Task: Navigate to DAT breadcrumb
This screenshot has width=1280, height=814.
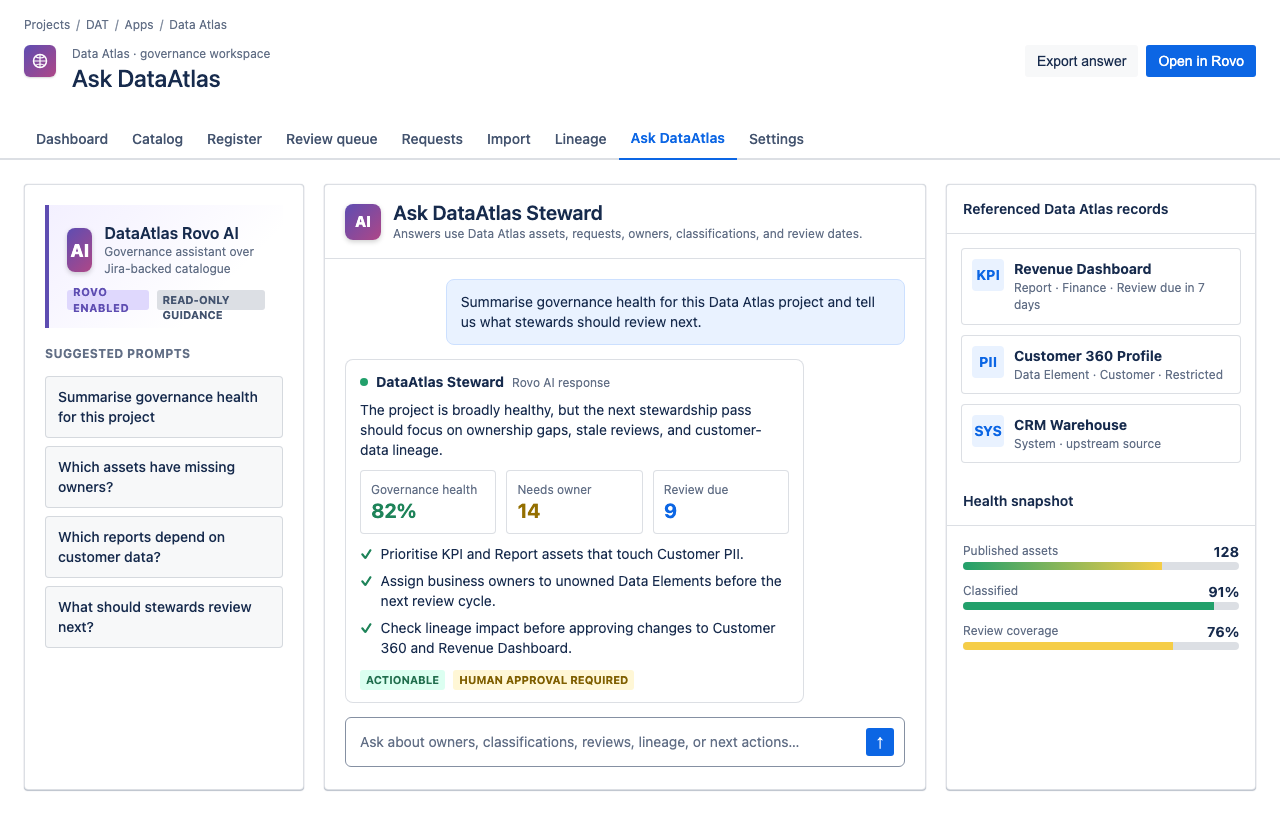Action: (x=97, y=25)
